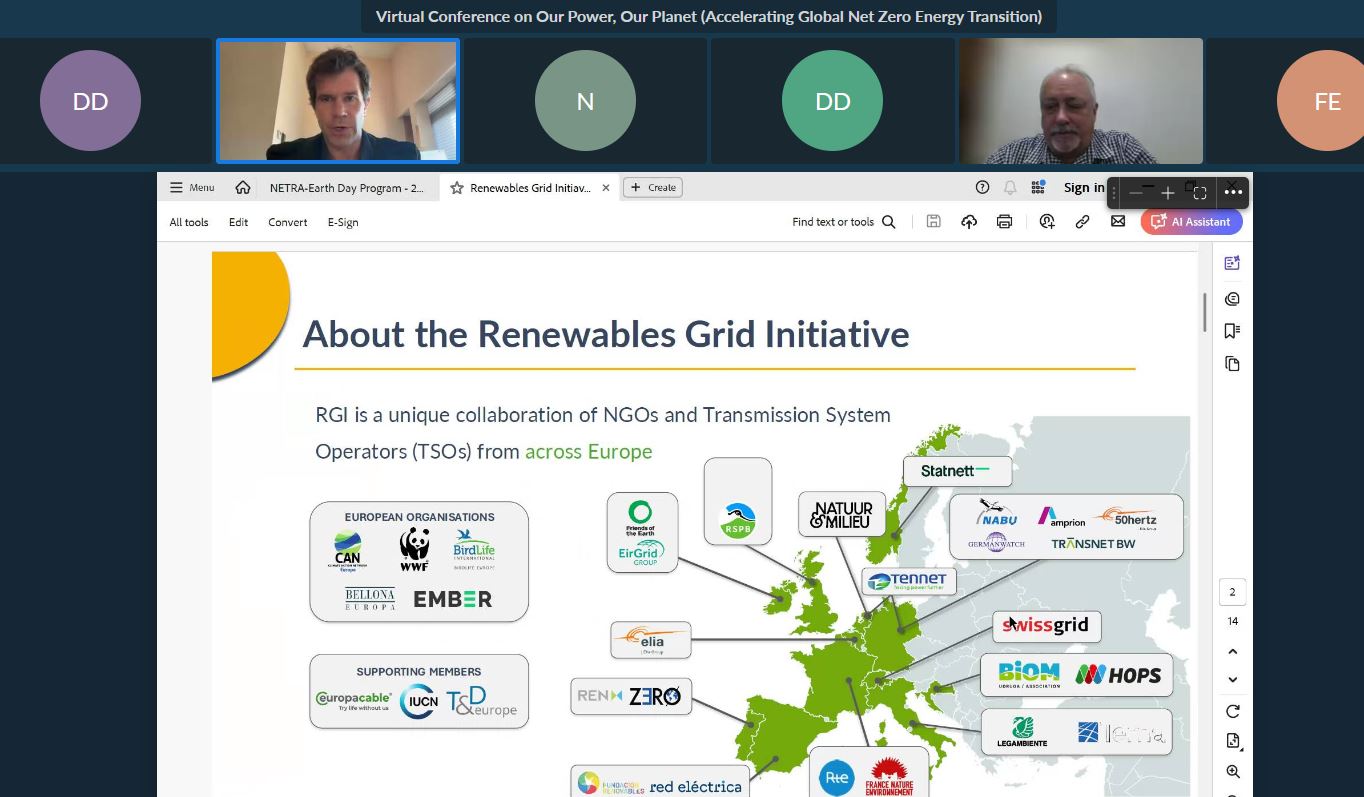Image resolution: width=1364 pixels, height=797 pixels.
Task: Open the hamburger Menu dropdown
Action: [192, 188]
